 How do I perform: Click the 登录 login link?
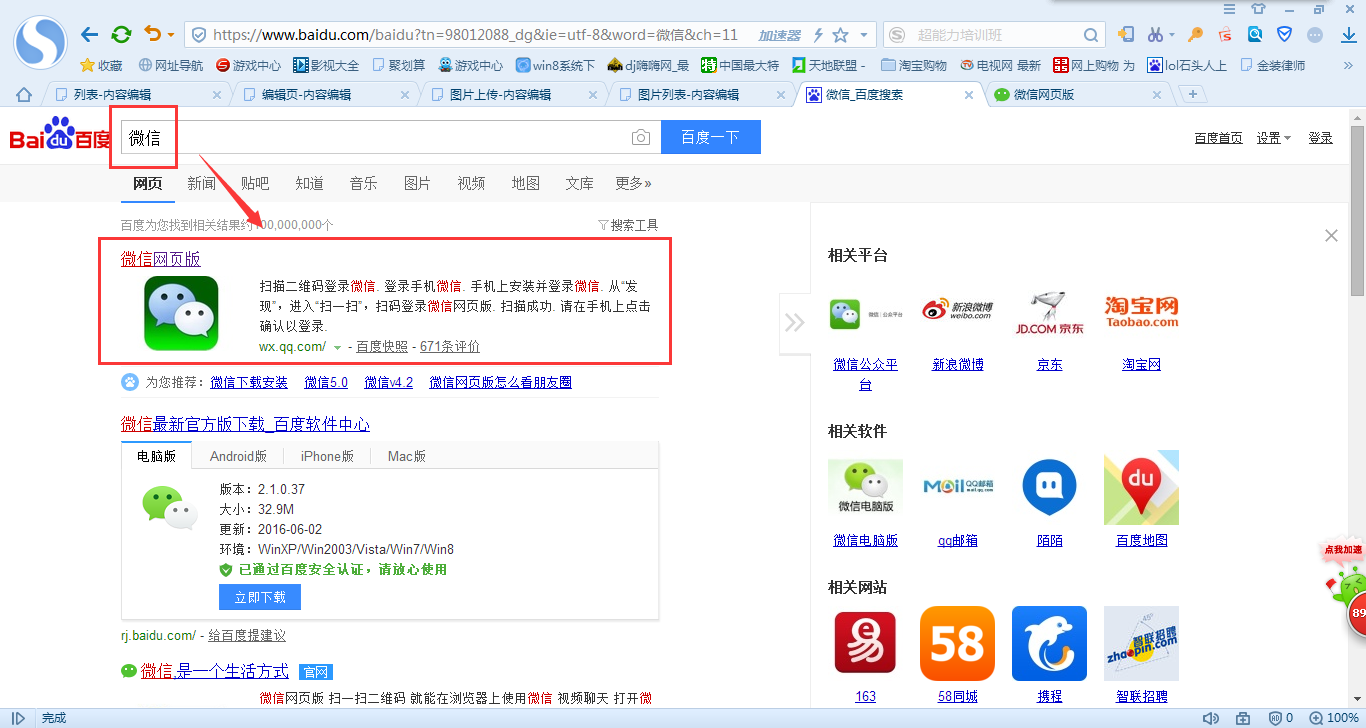point(1321,138)
